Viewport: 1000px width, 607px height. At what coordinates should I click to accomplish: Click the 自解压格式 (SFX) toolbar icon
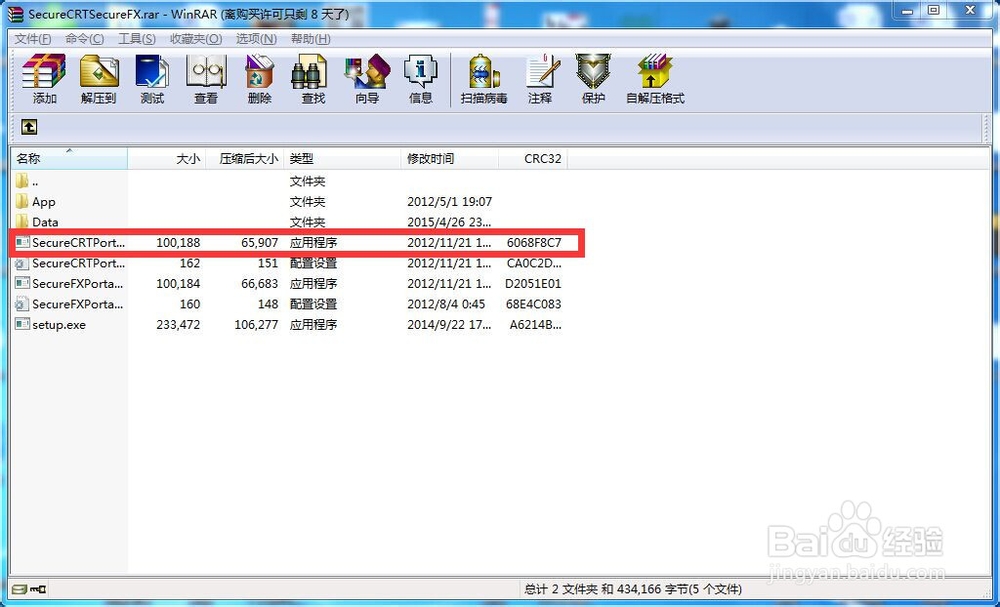coord(655,71)
